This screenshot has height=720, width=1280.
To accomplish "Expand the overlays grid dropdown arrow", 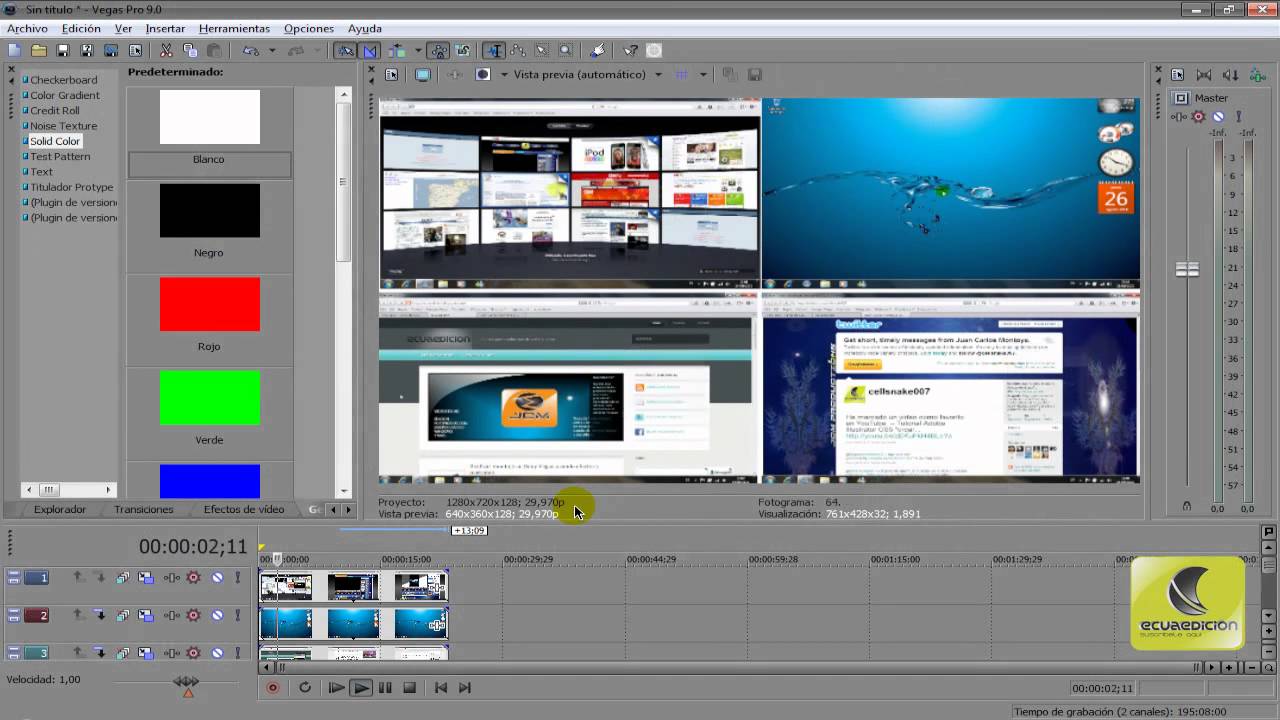I will coord(703,74).
